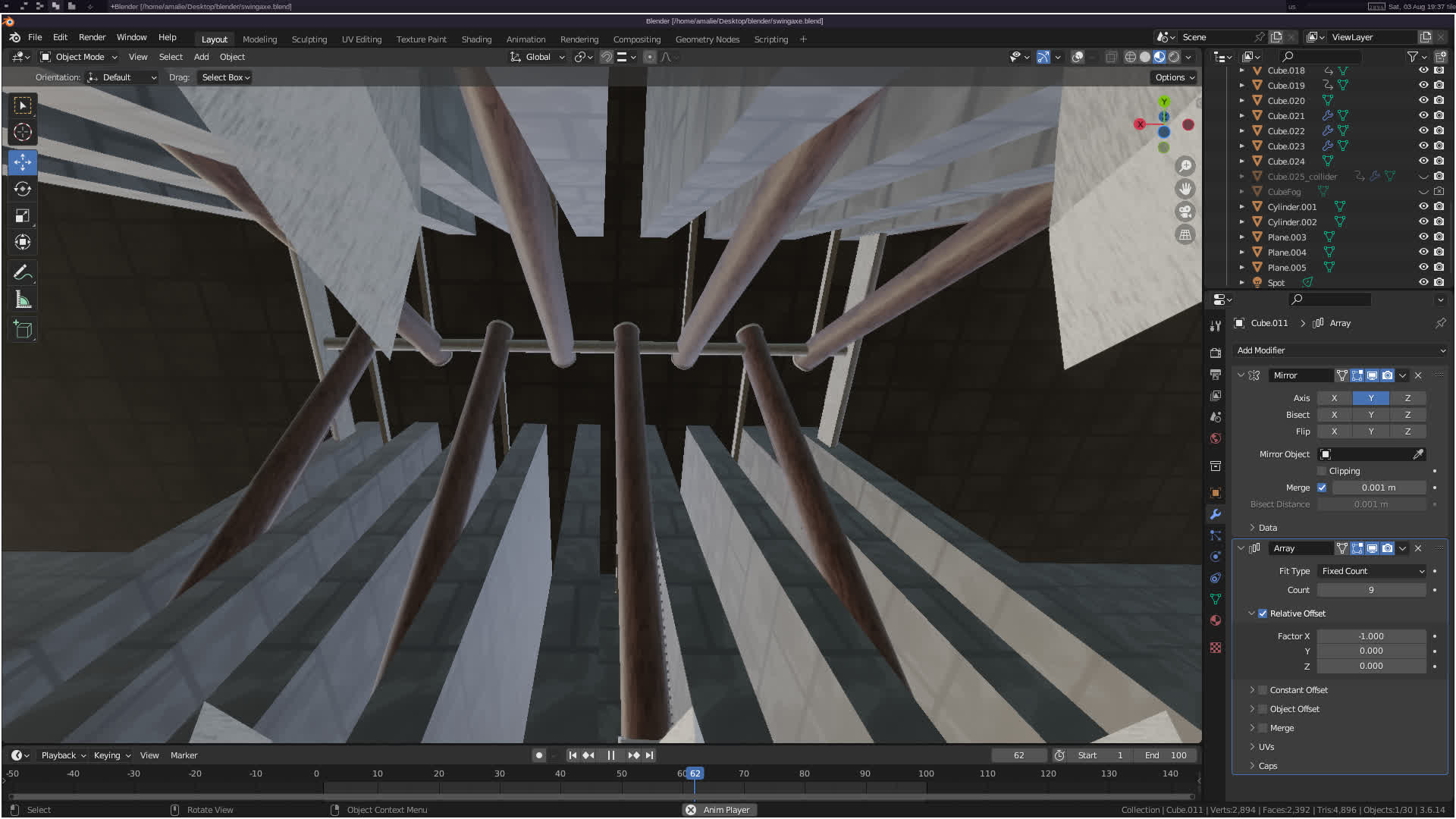Enable X axis for Mirror modifier
This screenshot has width=1456, height=819.
(x=1334, y=398)
